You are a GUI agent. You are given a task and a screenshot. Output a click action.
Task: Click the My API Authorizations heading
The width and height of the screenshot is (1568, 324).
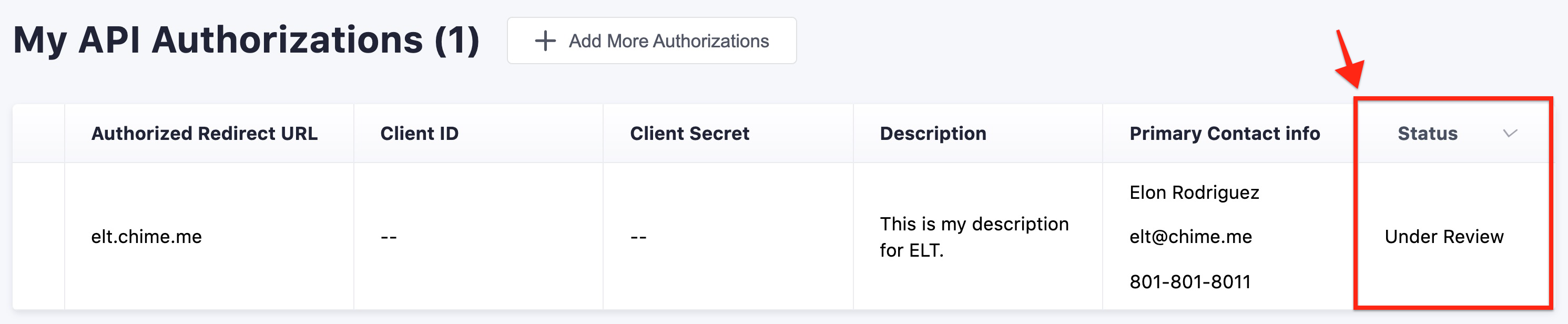tap(247, 40)
